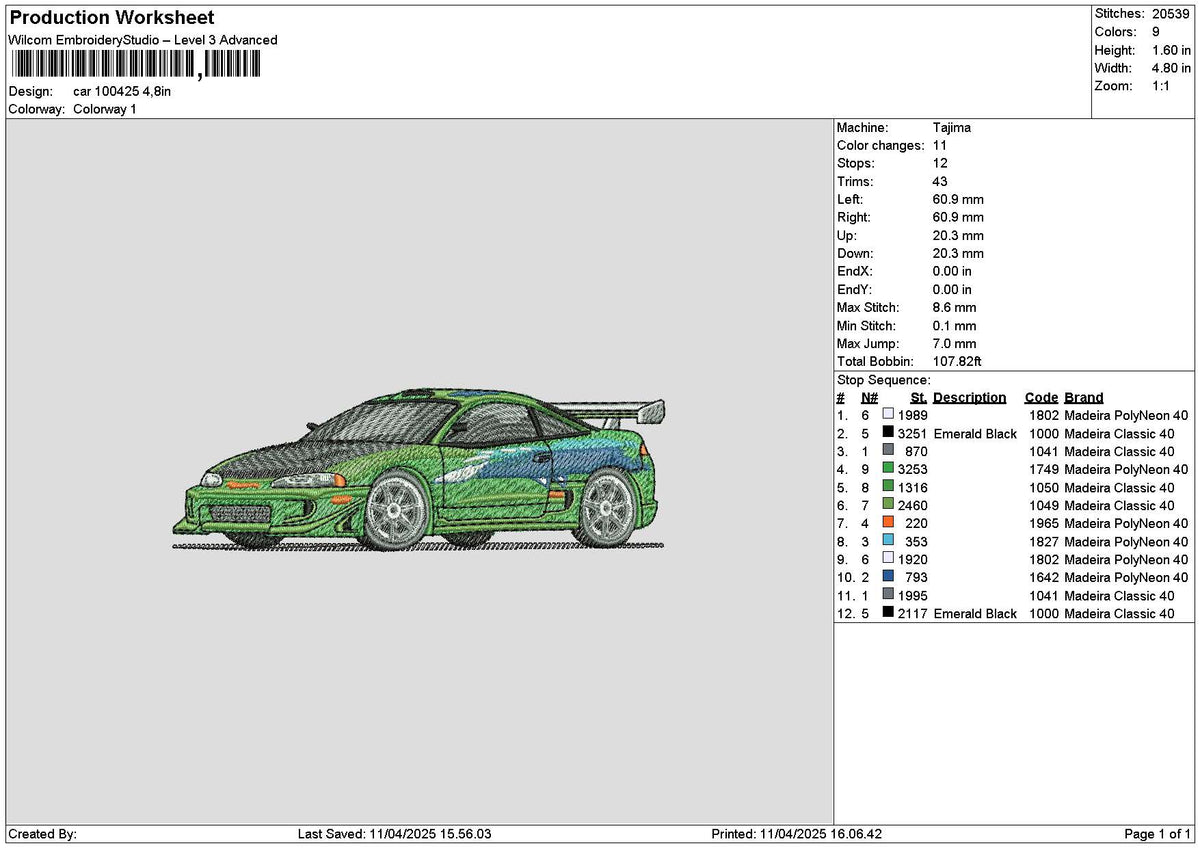
Task: Select Emerald Black description in stop row 2
Action: point(975,433)
